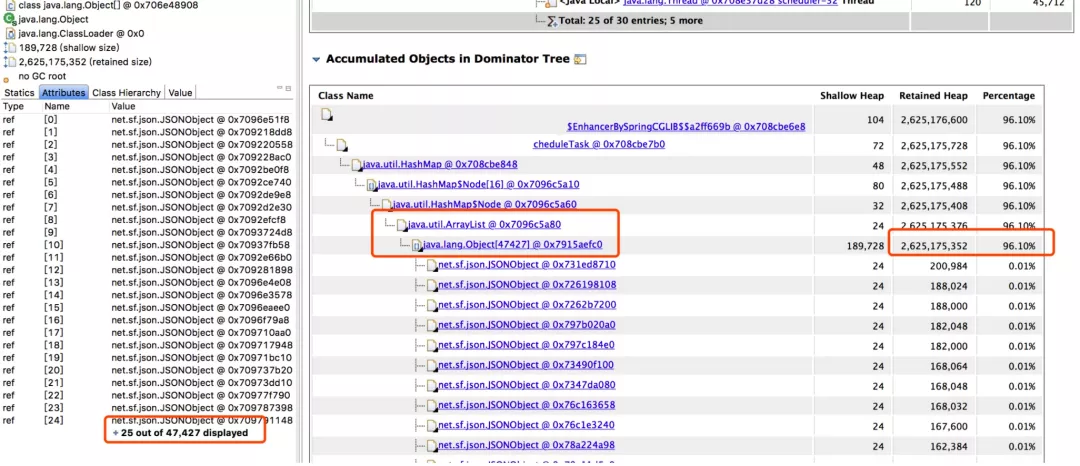The image size is (1080, 466).
Task: Select attribute row [0] JSONObject @ 0x7096e51f8
Action: coord(147,119)
